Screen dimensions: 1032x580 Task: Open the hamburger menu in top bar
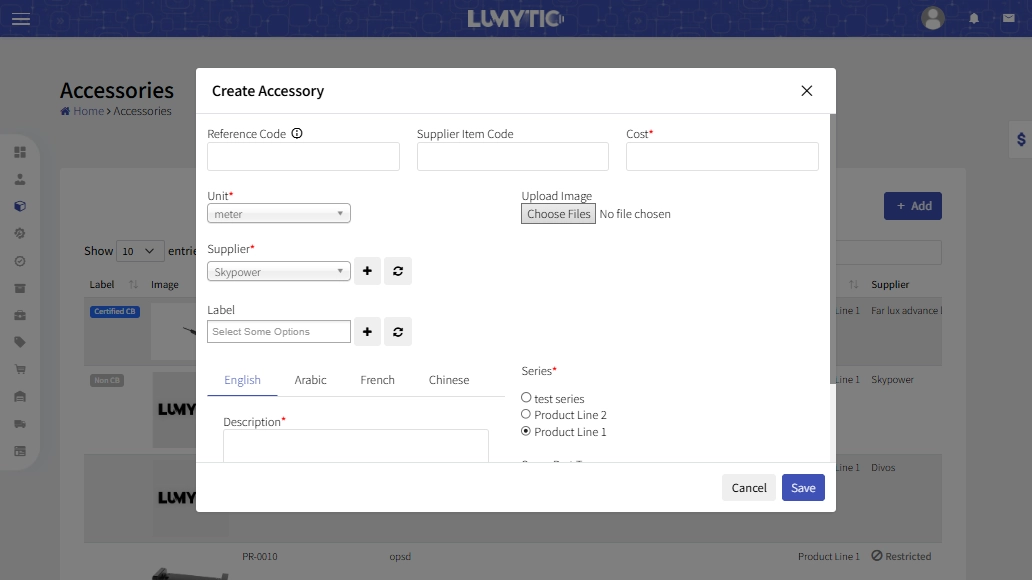[21, 19]
